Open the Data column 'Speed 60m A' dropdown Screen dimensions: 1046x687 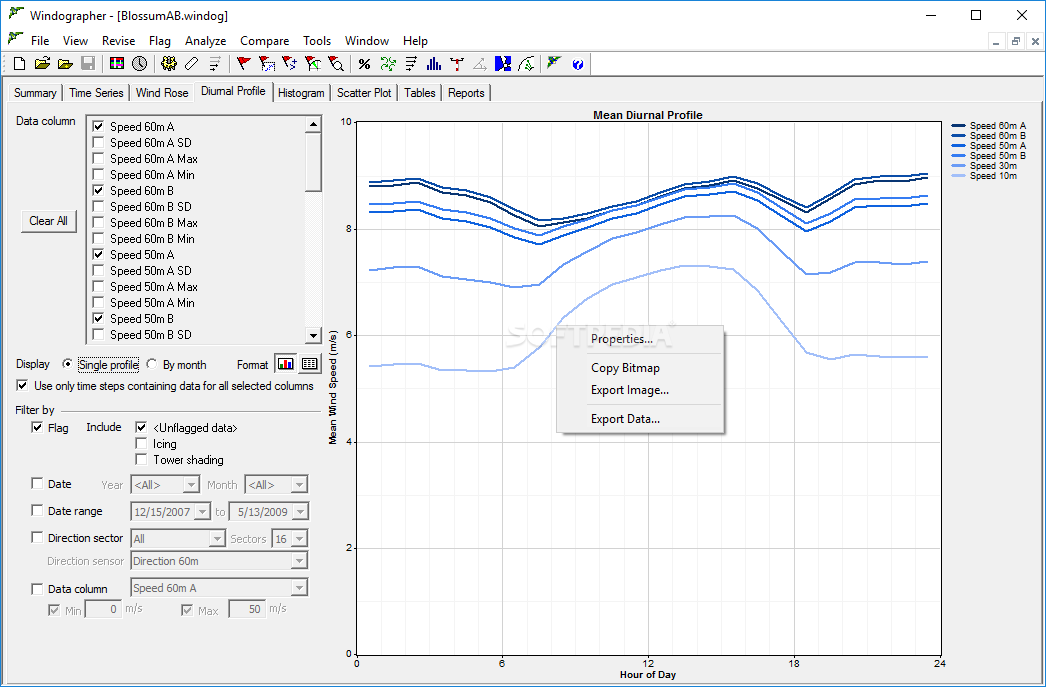pos(300,588)
